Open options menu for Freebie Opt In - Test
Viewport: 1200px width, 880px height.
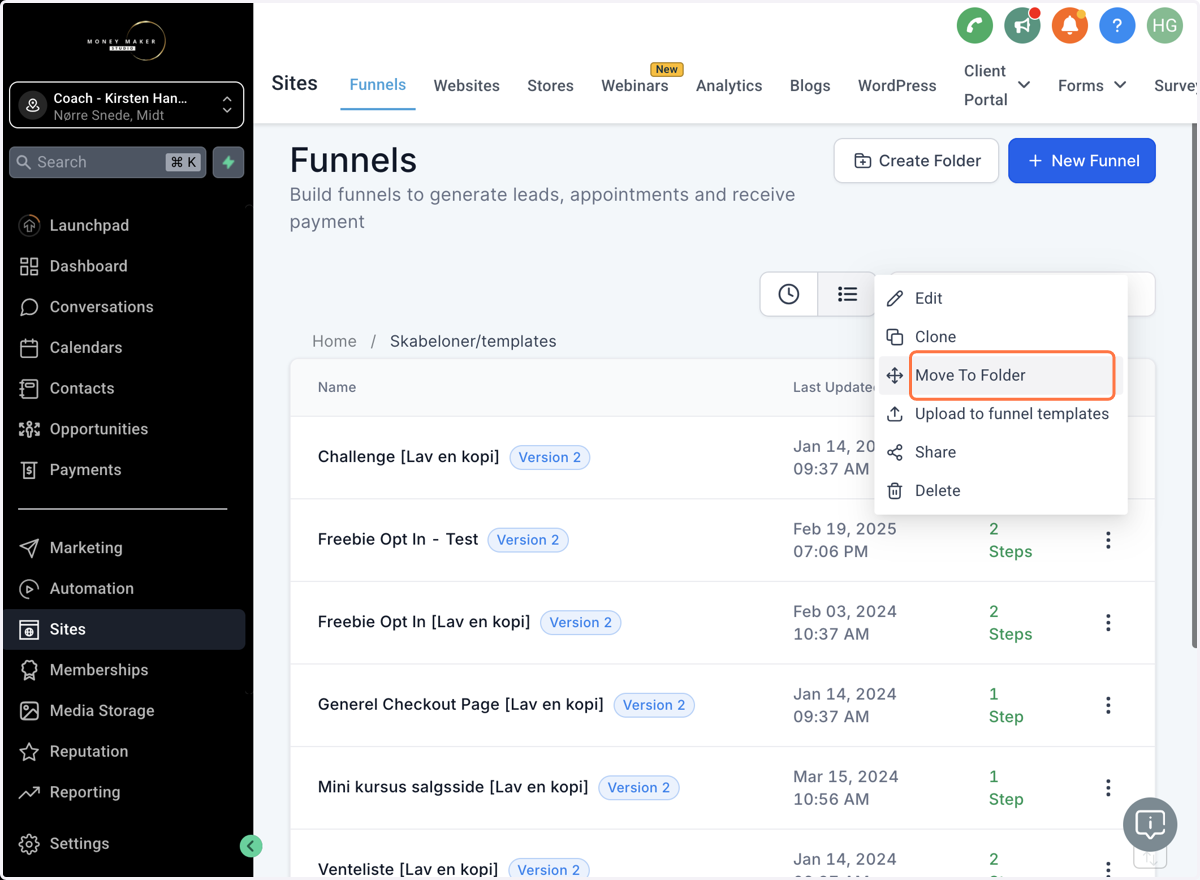1108,540
